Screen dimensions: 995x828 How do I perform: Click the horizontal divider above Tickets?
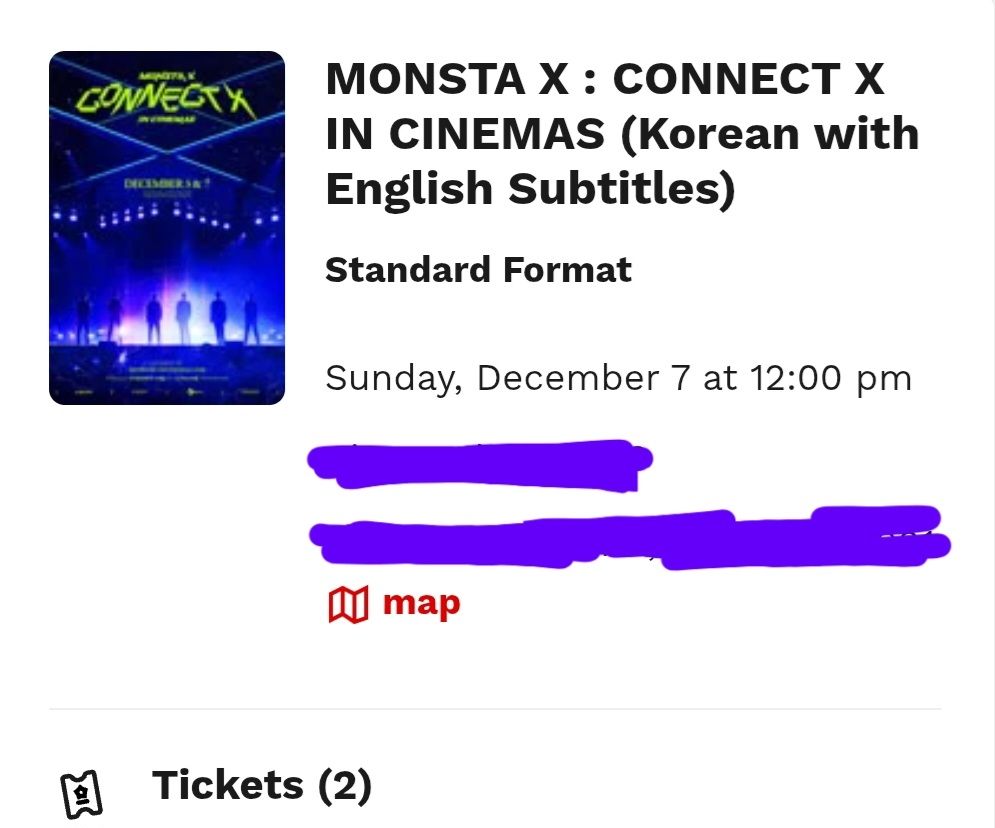coord(495,709)
